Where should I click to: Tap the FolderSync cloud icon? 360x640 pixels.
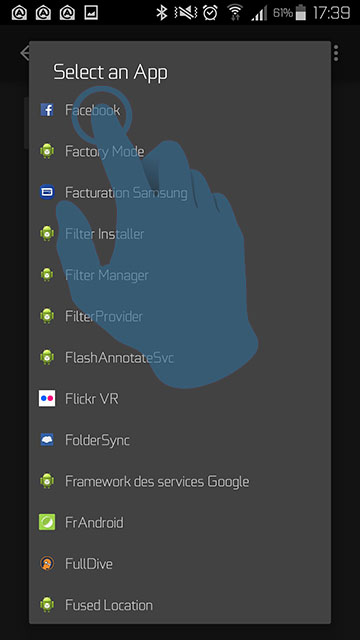(x=47, y=440)
